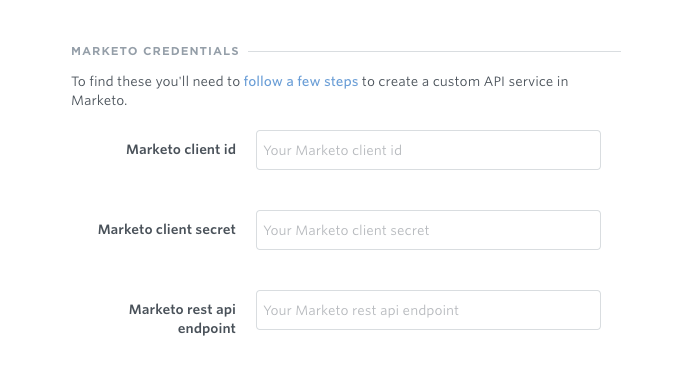Screen dimensions: 685x370
Task: Click placeholder 'Your Marketo client secret'
Action: pyautogui.click(x=346, y=230)
